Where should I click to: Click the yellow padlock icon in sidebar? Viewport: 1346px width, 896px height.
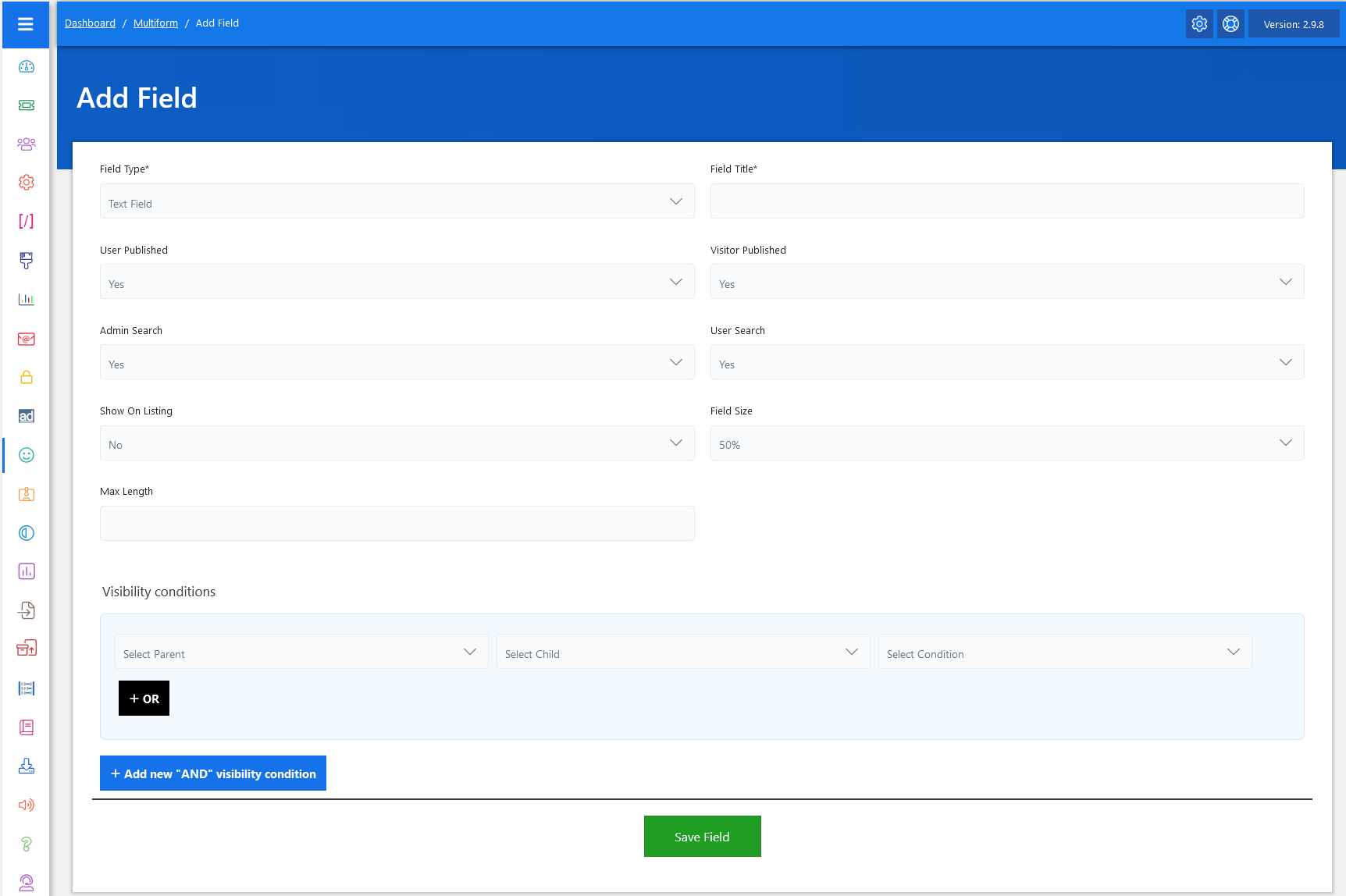coord(27,377)
